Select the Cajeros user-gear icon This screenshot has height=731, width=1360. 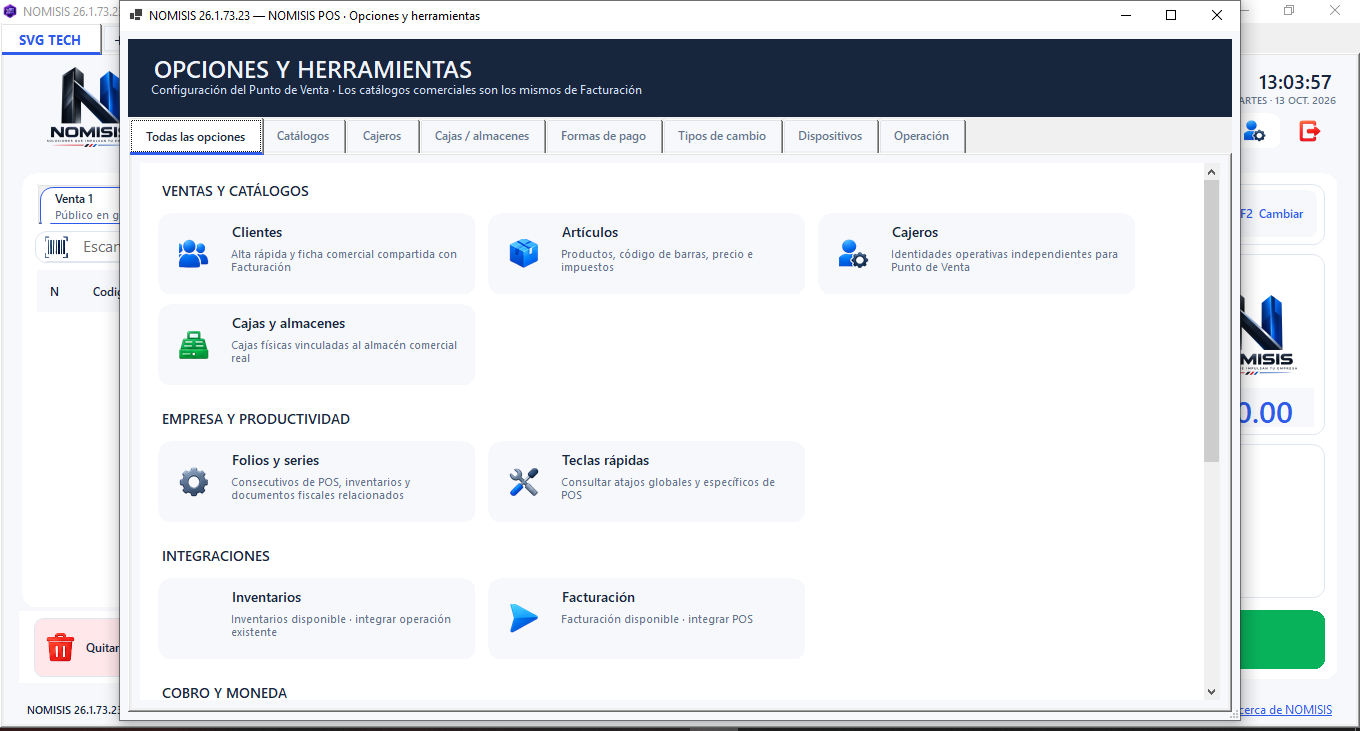click(x=853, y=254)
